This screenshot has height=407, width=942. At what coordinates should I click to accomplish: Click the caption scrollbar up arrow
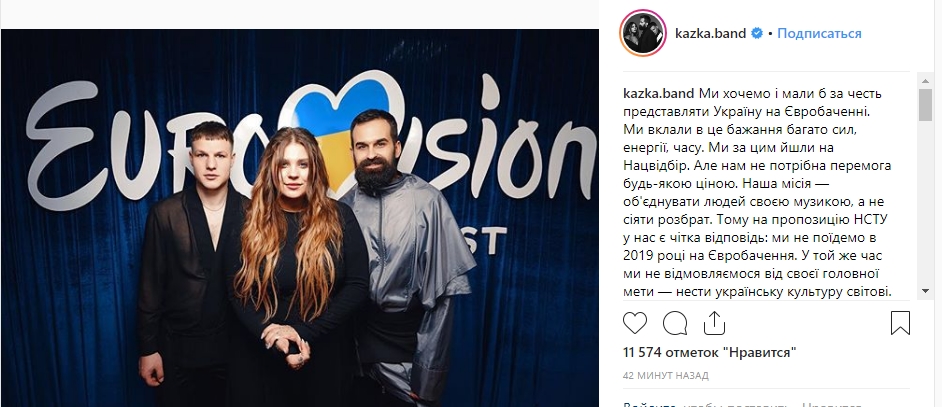(925, 80)
